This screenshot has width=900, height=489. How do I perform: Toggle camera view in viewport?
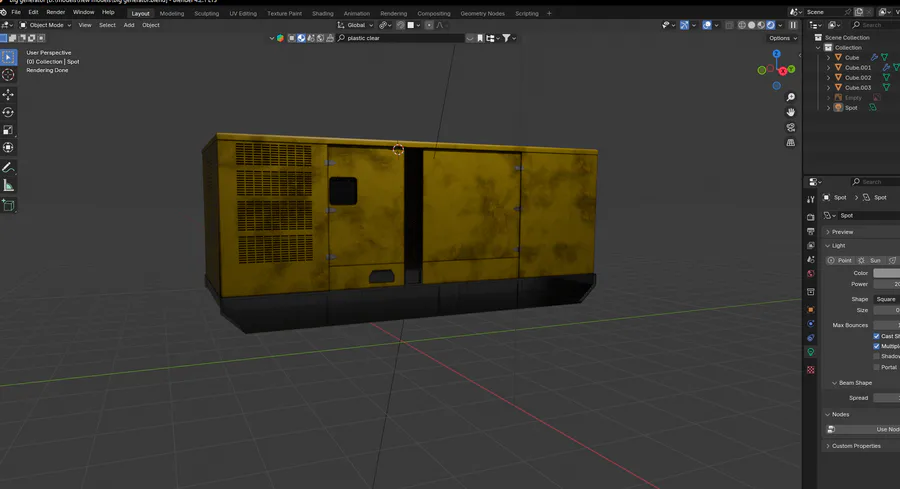coord(791,127)
